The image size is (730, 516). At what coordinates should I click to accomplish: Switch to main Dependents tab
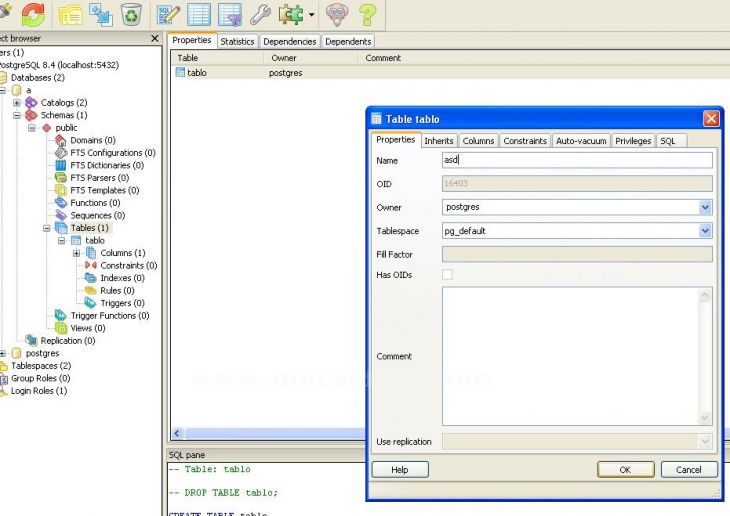point(348,41)
